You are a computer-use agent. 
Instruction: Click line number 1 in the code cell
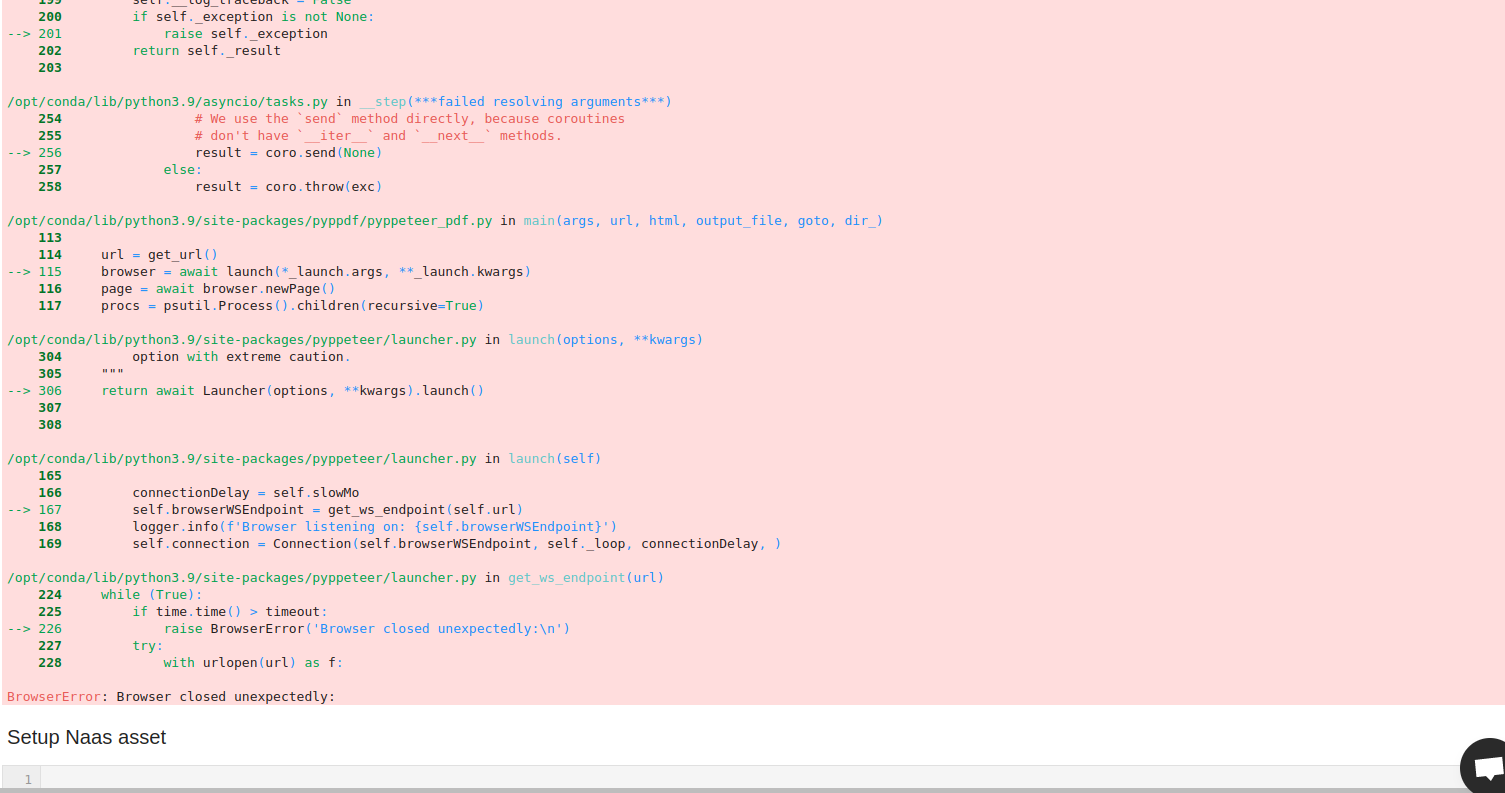point(26,779)
